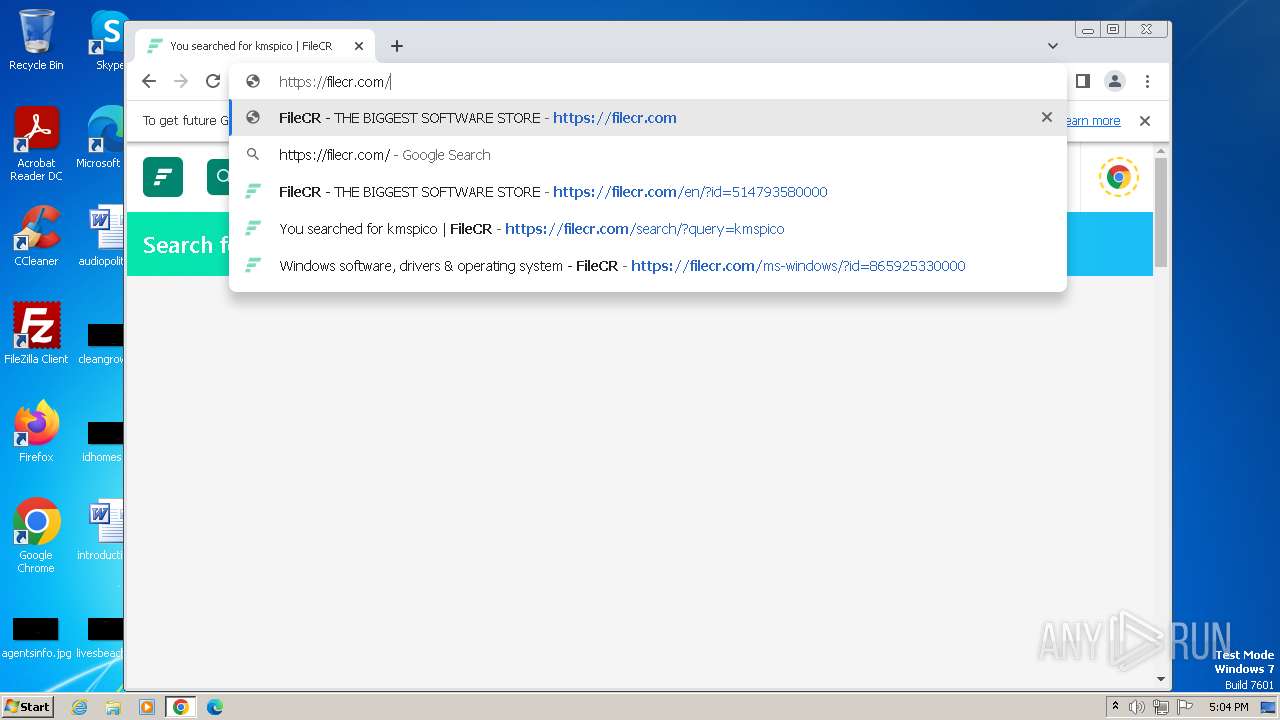Toggle the Chrome side panel icon
This screenshot has height=720, width=1280.
pos(1082,81)
